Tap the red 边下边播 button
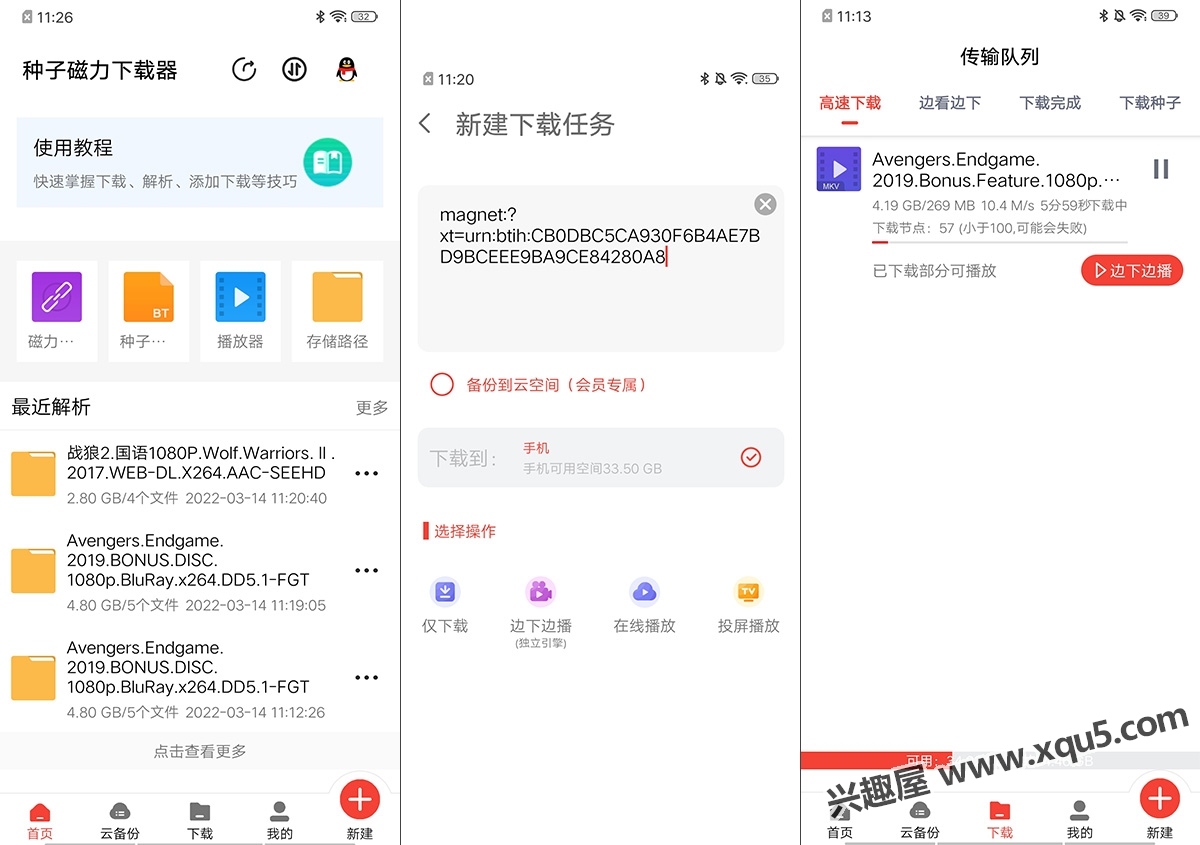The width and height of the screenshot is (1200, 845). 1132,270
